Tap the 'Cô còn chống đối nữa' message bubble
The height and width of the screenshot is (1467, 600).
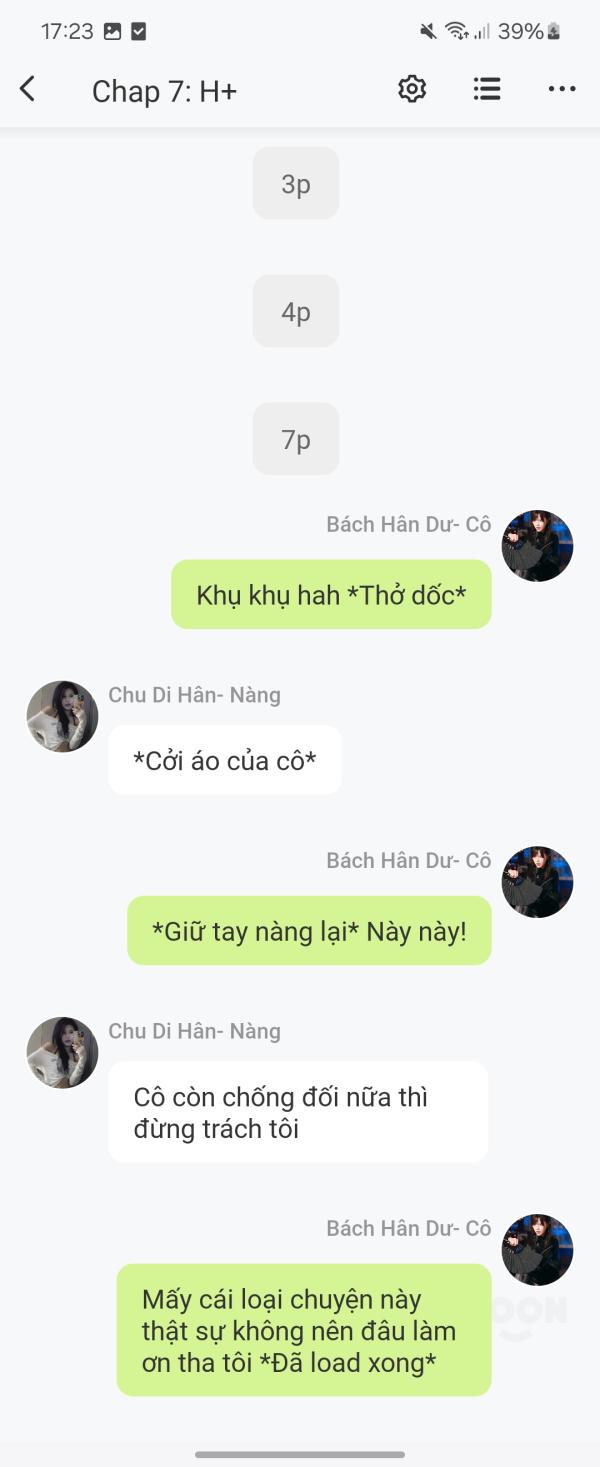tap(298, 1112)
